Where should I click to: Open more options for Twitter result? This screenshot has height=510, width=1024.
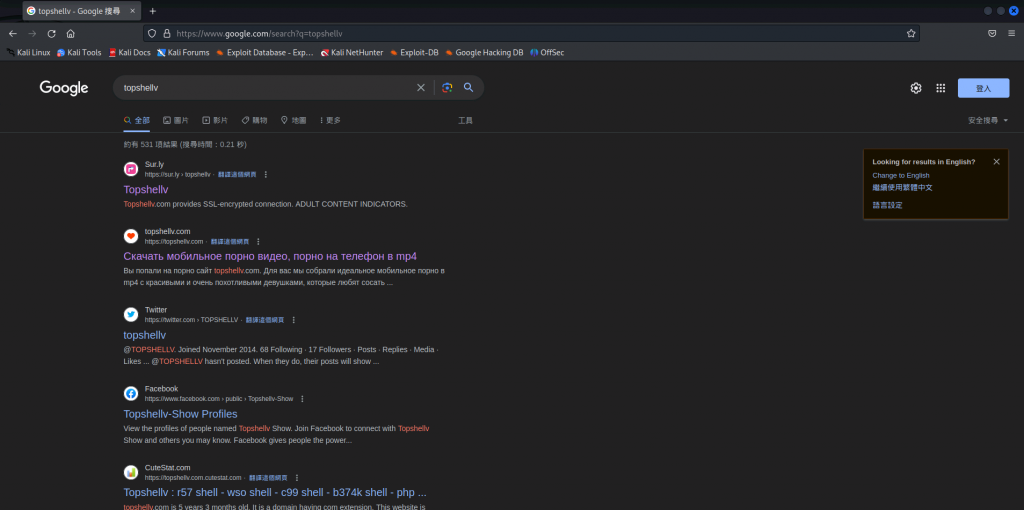(x=293, y=320)
